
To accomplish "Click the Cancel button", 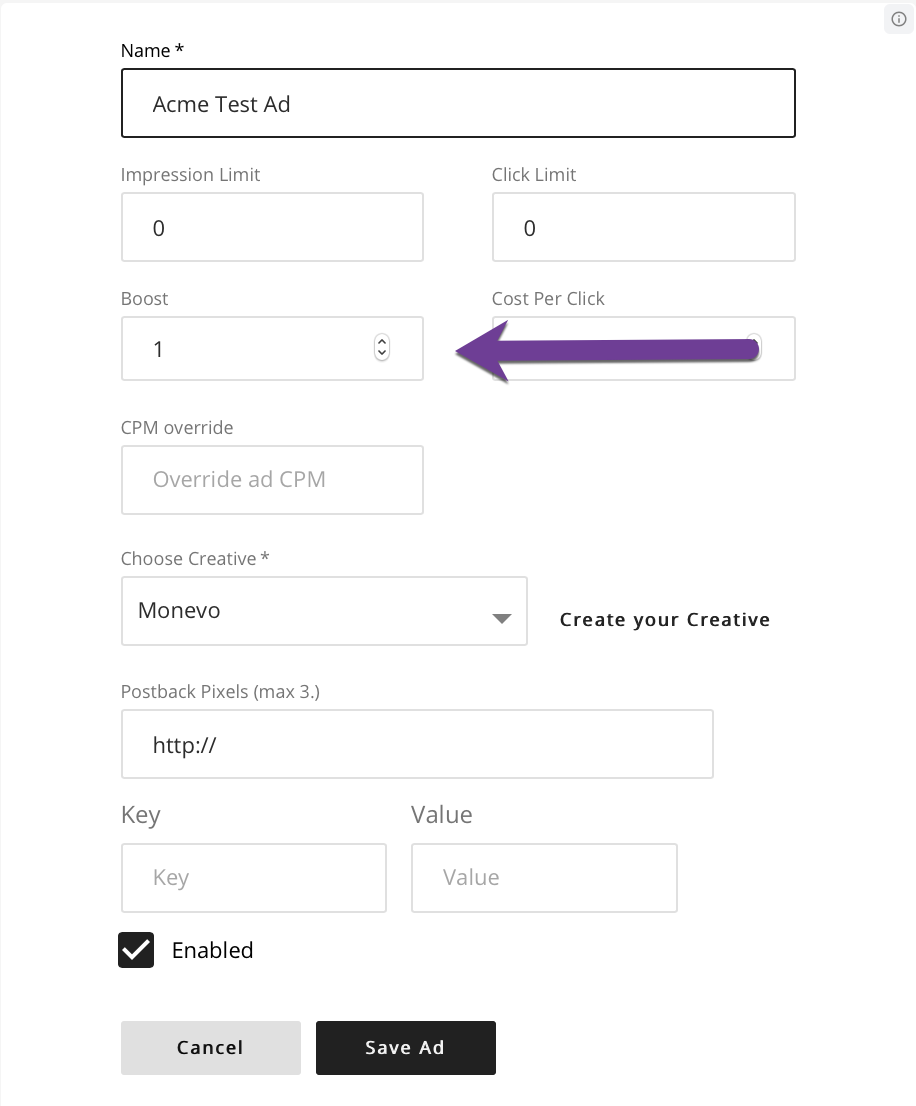I will coord(211,1047).
